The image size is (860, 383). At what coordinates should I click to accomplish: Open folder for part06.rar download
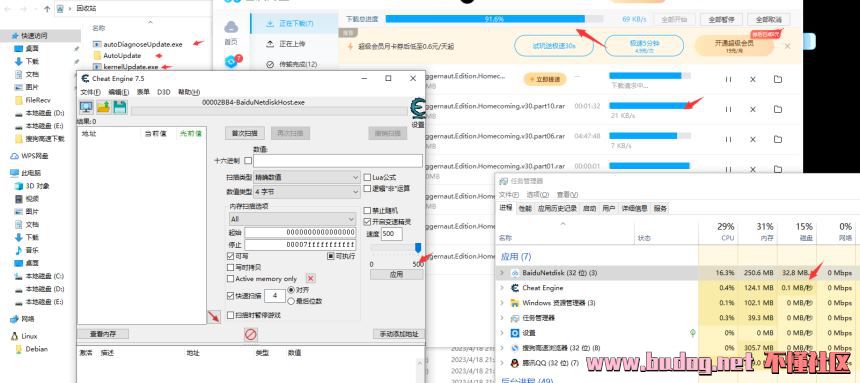pos(778,139)
